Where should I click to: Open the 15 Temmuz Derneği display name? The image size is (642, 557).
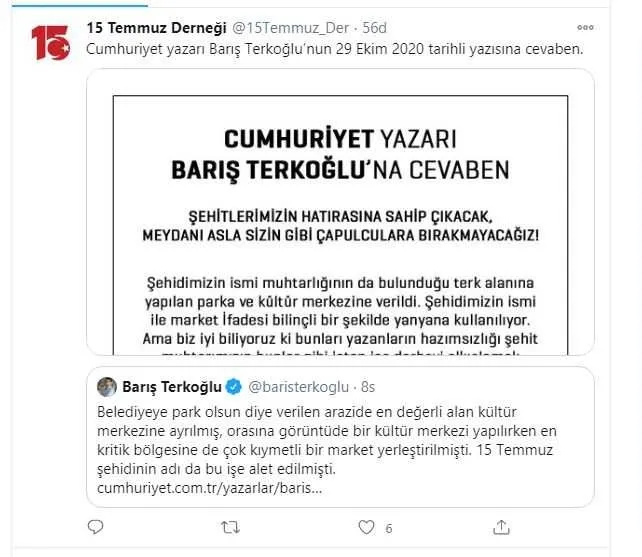coord(156,28)
